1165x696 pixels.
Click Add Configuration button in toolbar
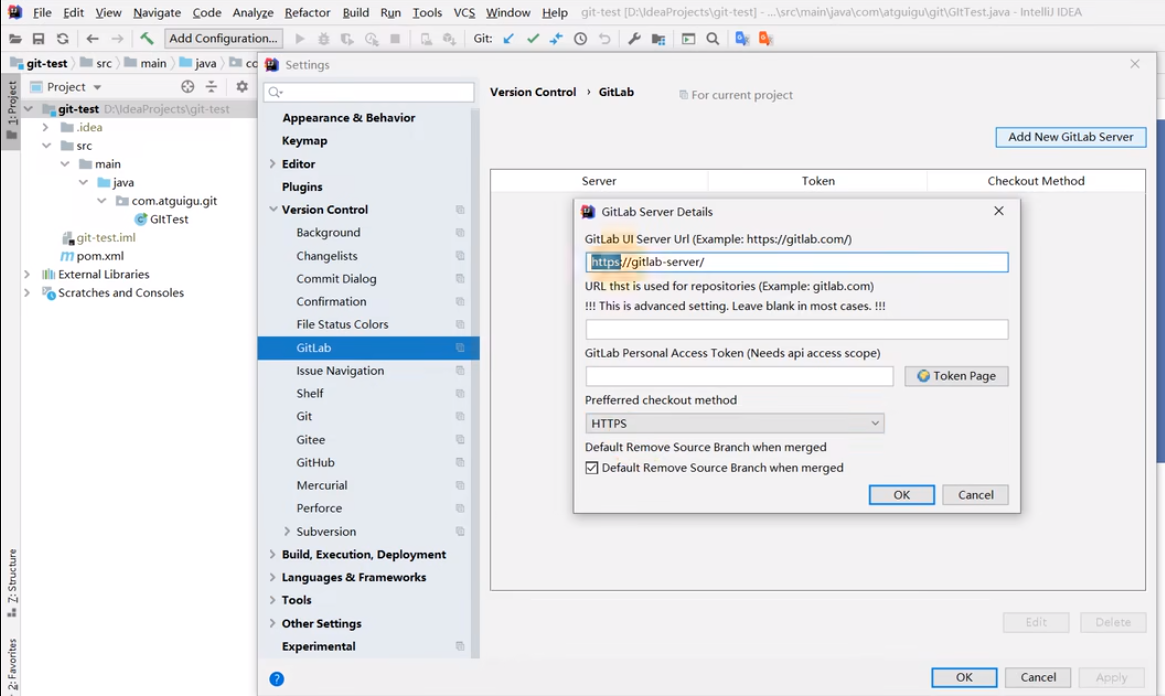223,39
